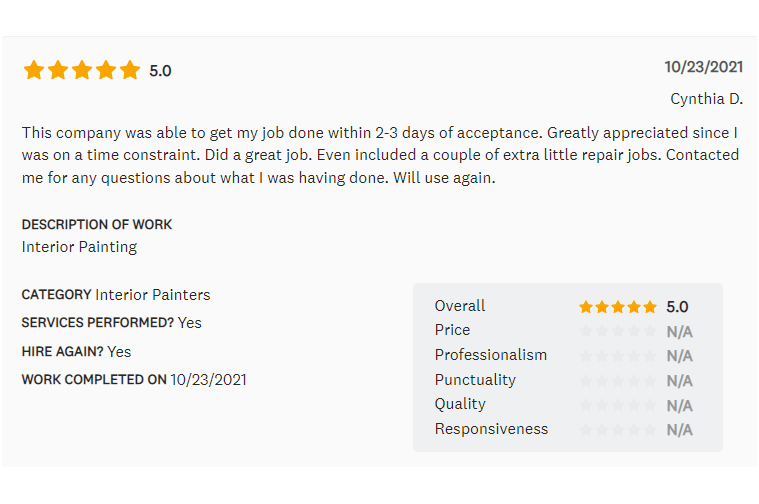
Task: Click the Overall 5.0 score value
Action: pyautogui.click(x=677, y=307)
